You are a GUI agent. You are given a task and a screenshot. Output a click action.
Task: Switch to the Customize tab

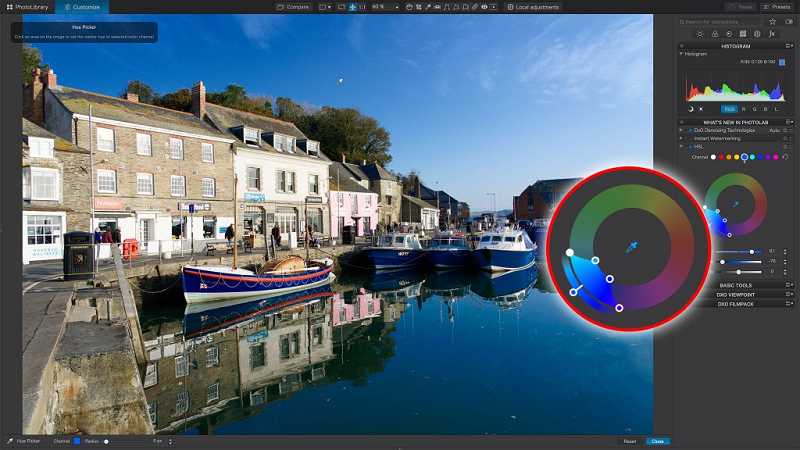(81, 7)
